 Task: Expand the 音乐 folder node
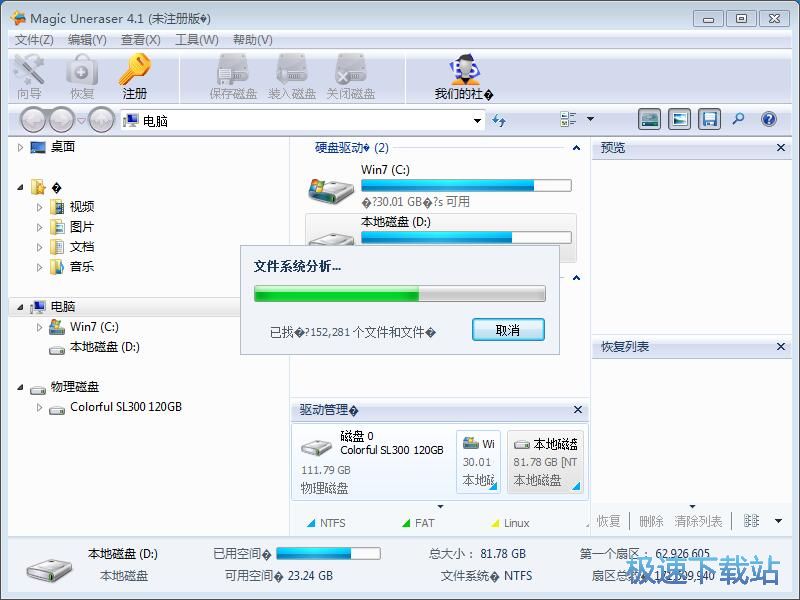point(39,267)
